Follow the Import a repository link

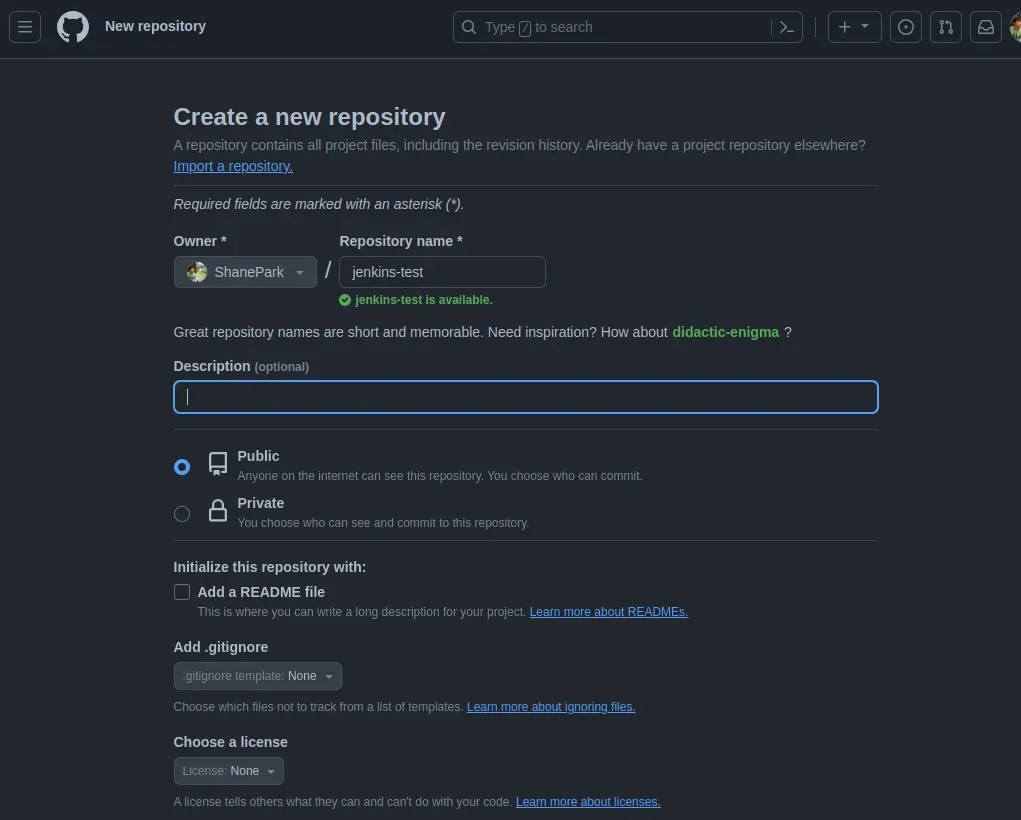pyautogui.click(x=233, y=166)
